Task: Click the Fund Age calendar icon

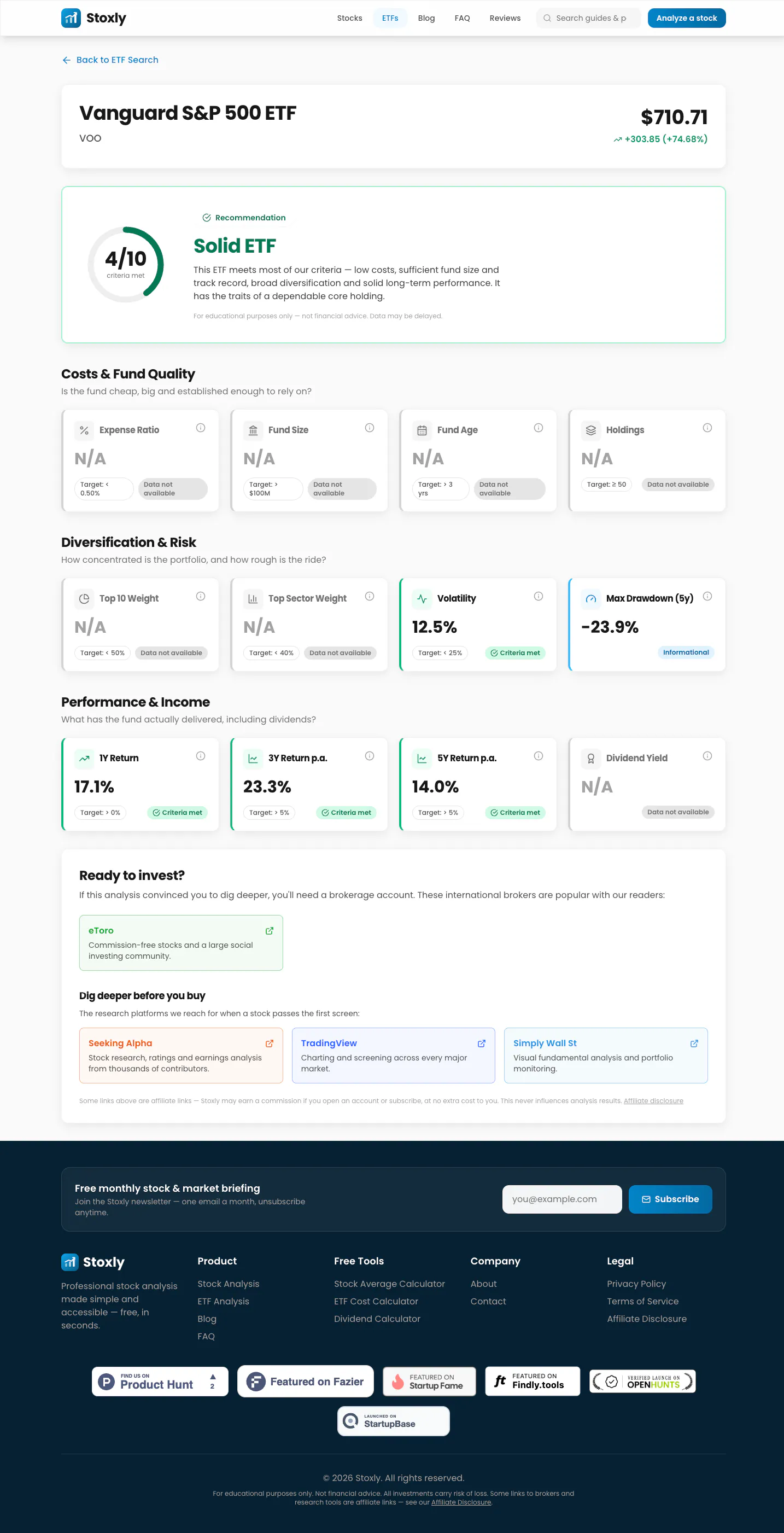Action: 422,430
